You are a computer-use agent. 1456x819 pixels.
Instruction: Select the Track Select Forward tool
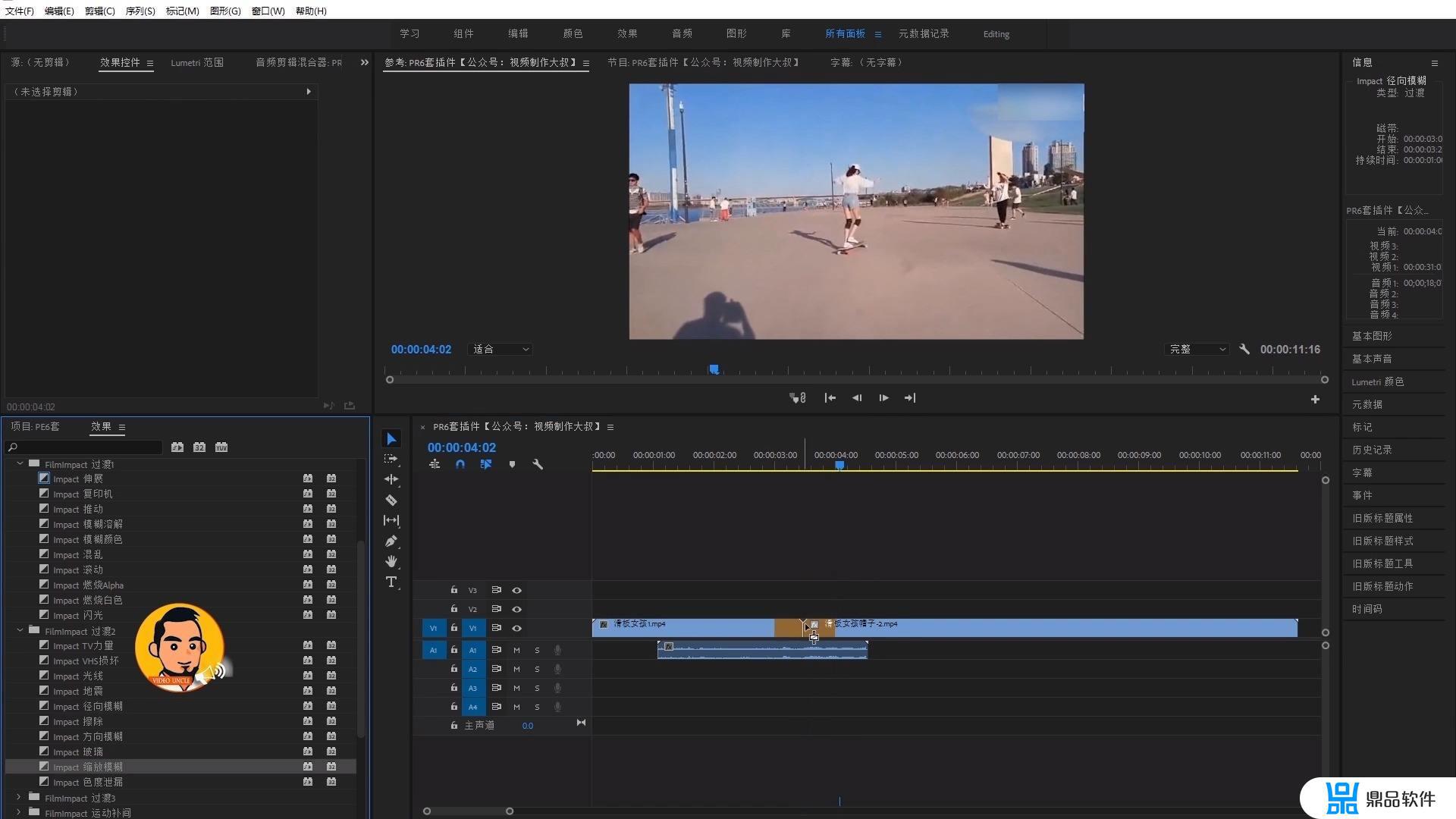391,459
